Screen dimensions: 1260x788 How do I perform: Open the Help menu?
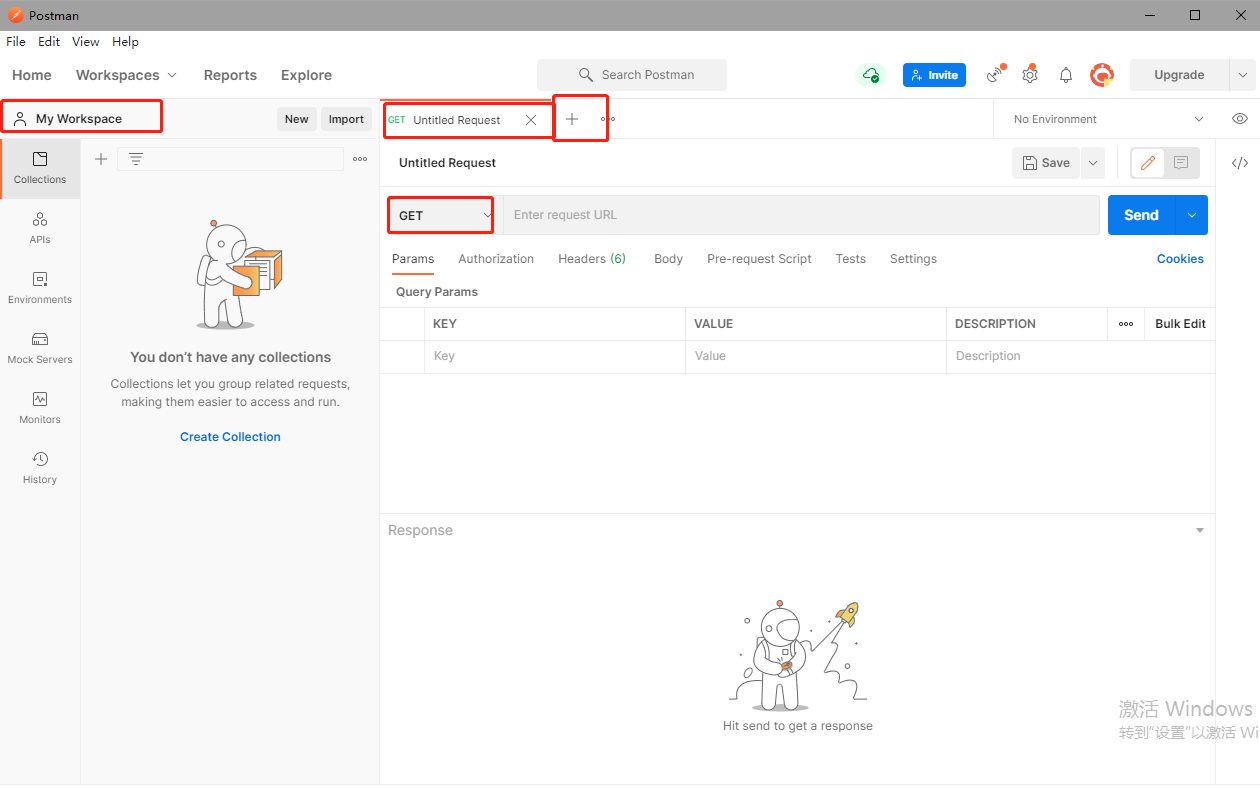[x=125, y=42]
